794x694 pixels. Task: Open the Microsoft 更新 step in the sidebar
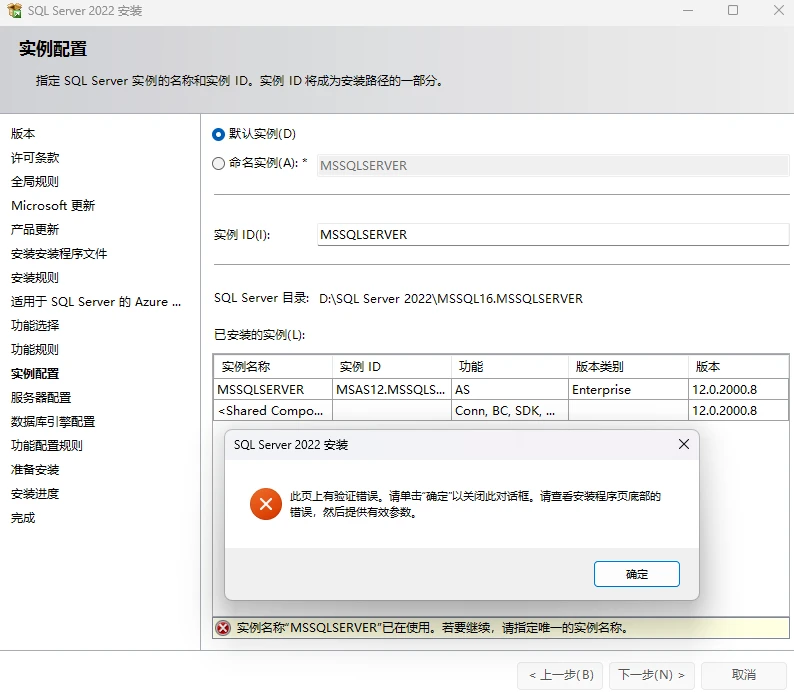(53, 206)
